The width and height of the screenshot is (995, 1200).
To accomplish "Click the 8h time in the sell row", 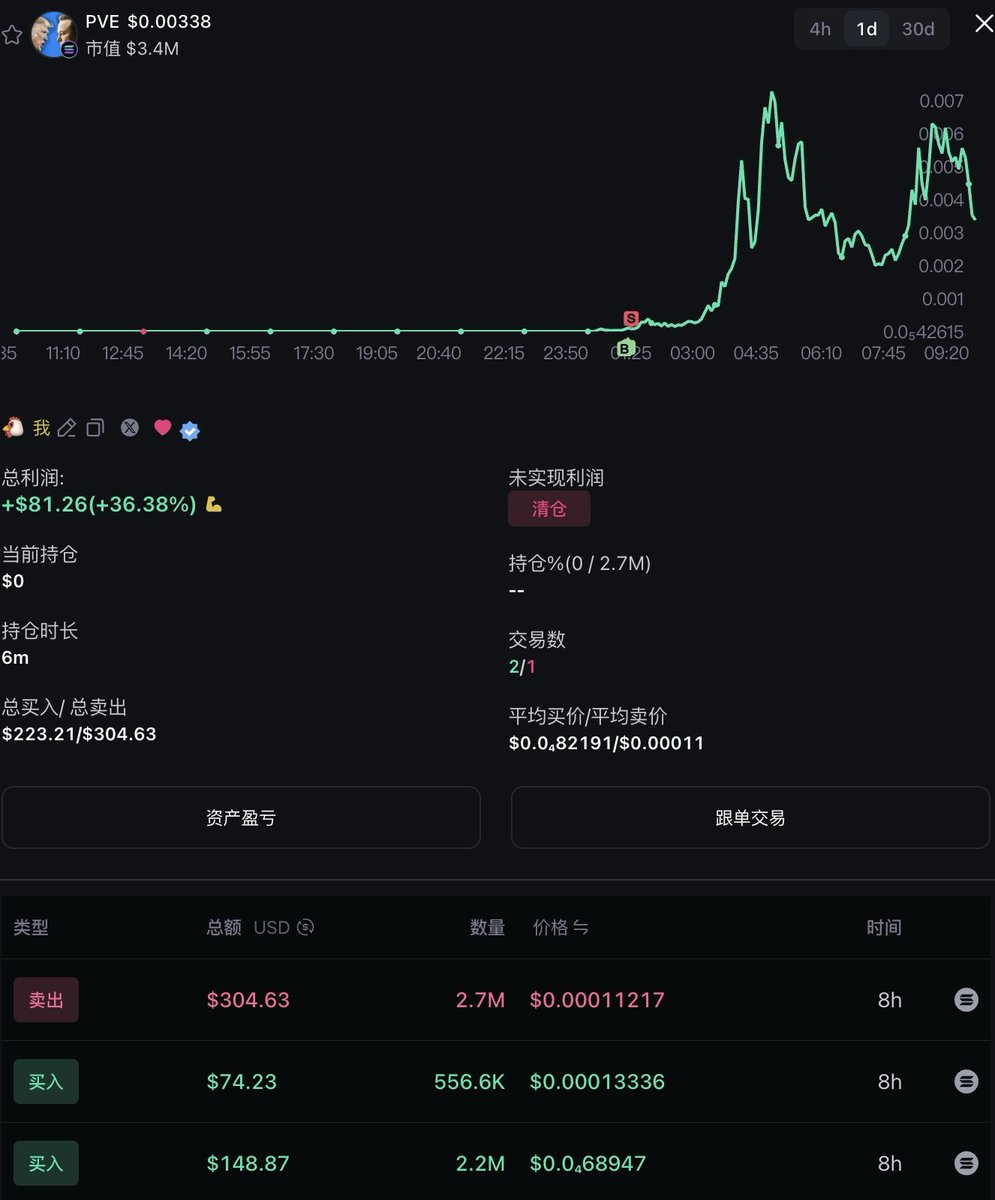I will [890, 1000].
